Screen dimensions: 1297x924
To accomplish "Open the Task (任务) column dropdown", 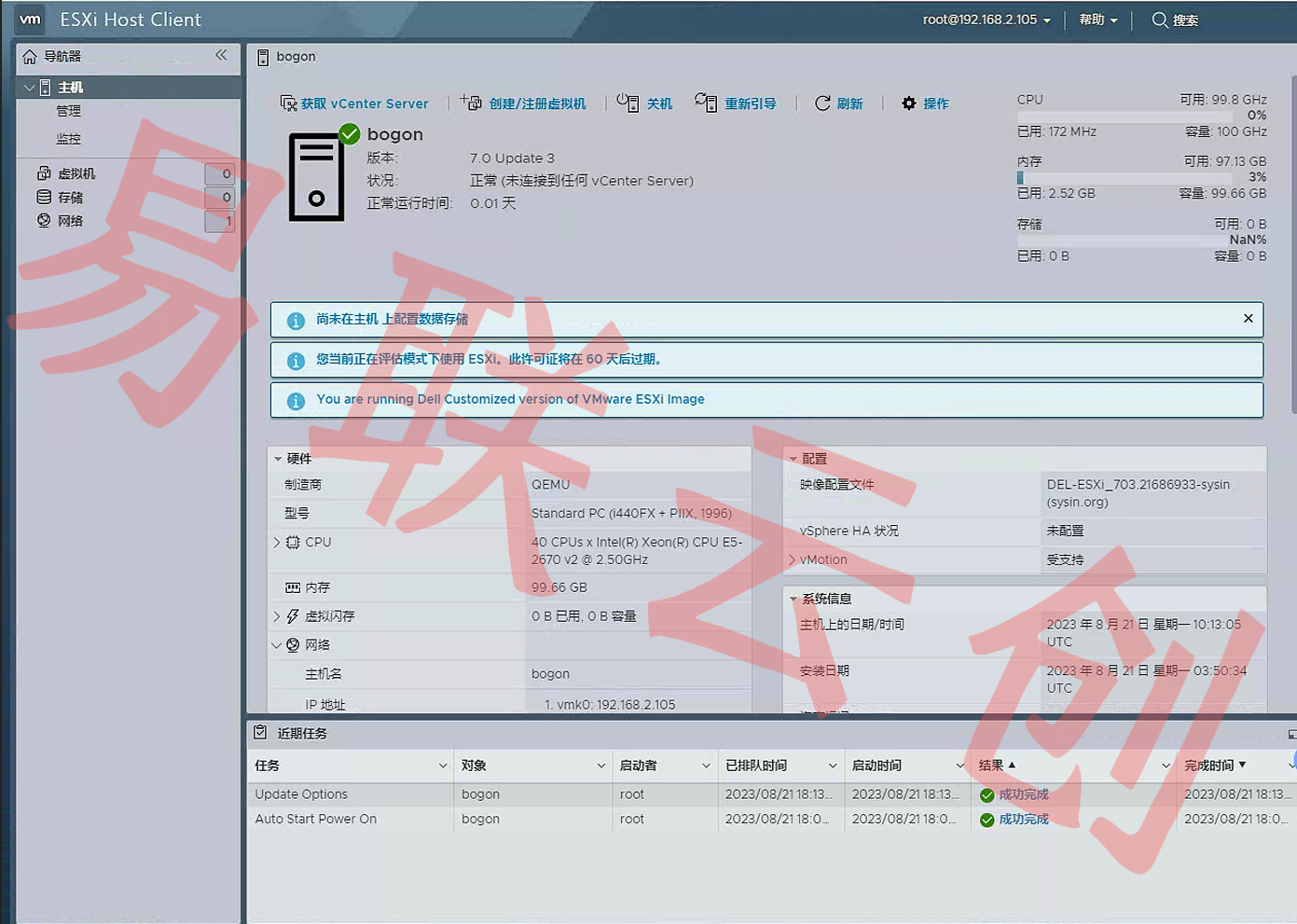I will [443, 765].
